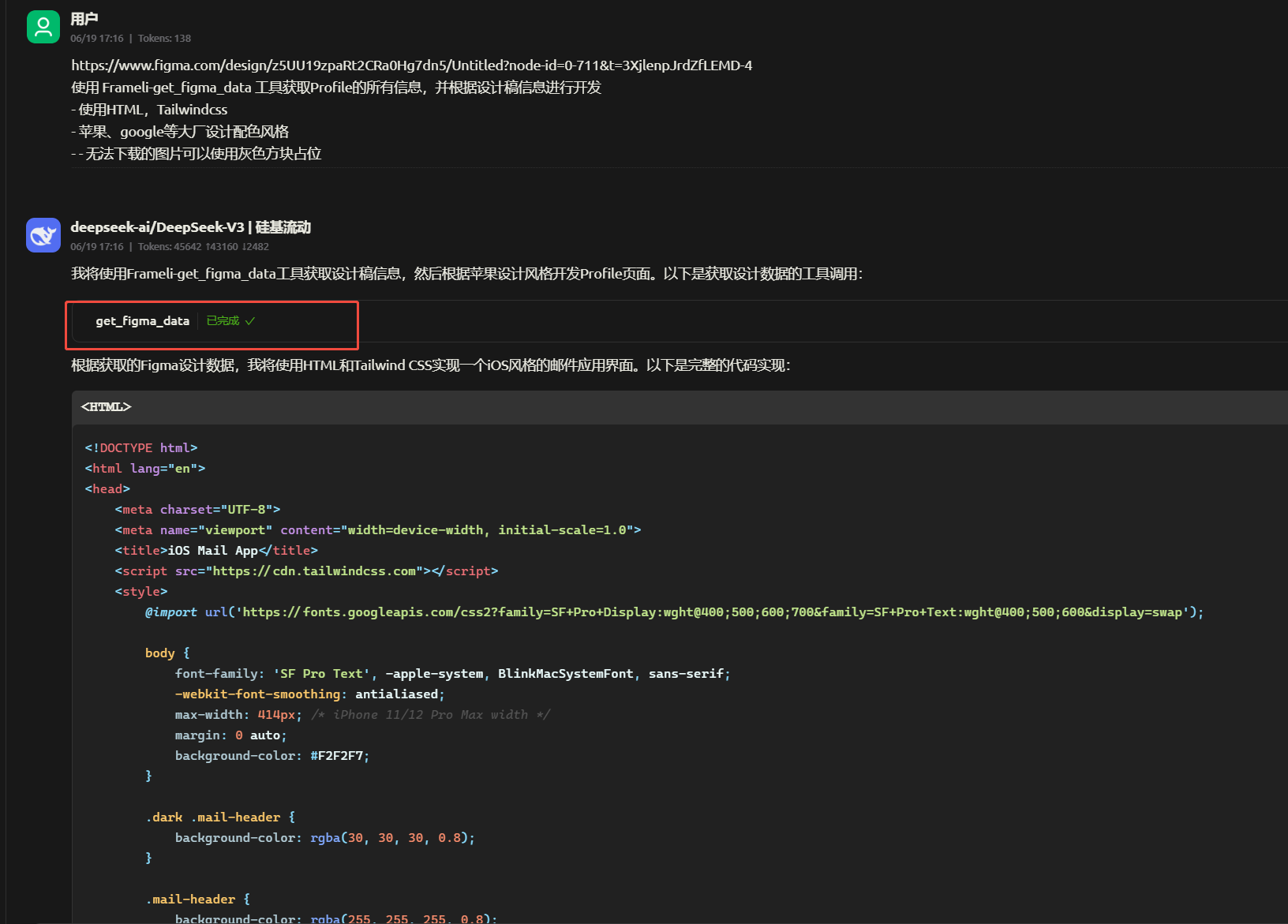1288x924 pixels.
Task: Click the 根据获取的Figma设计数据 paragraph
Action: 431,365
